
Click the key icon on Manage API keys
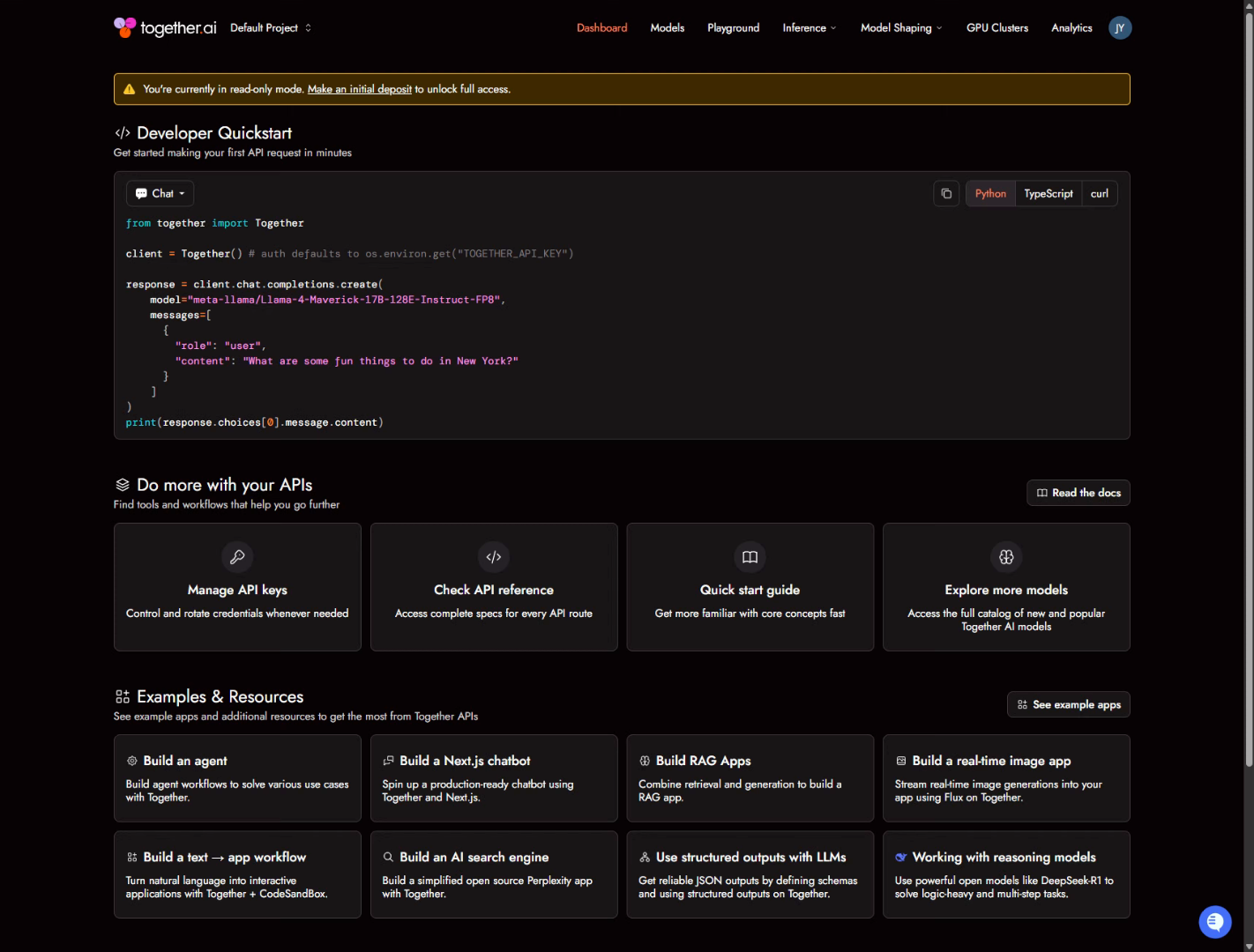tap(237, 557)
